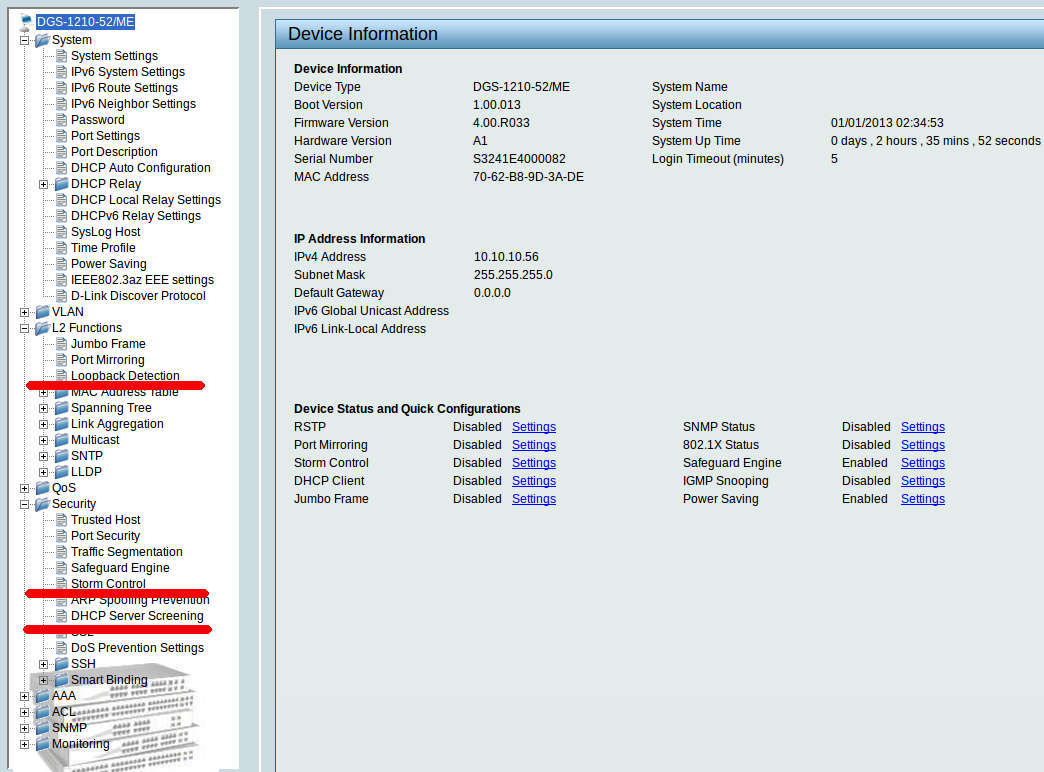Click the page icon beside Port Mirroring
The image size is (1044, 772).
[61, 360]
